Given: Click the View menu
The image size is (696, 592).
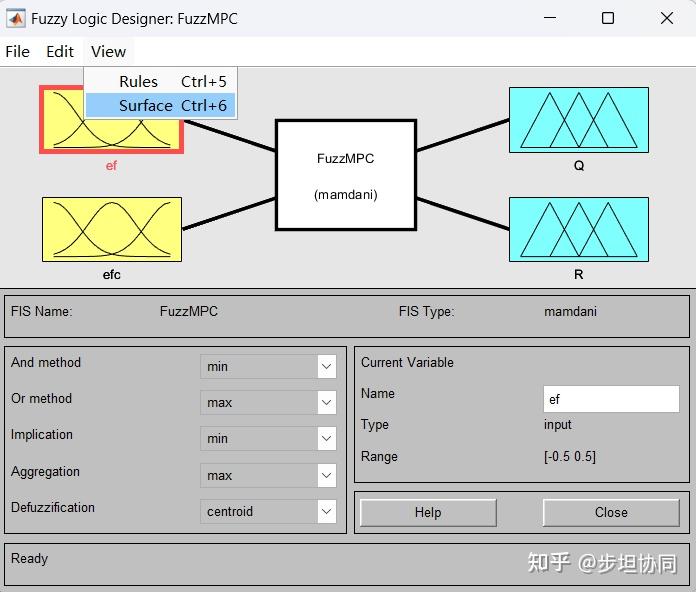Looking at the screenshot, I should click(x=108, y=51).
